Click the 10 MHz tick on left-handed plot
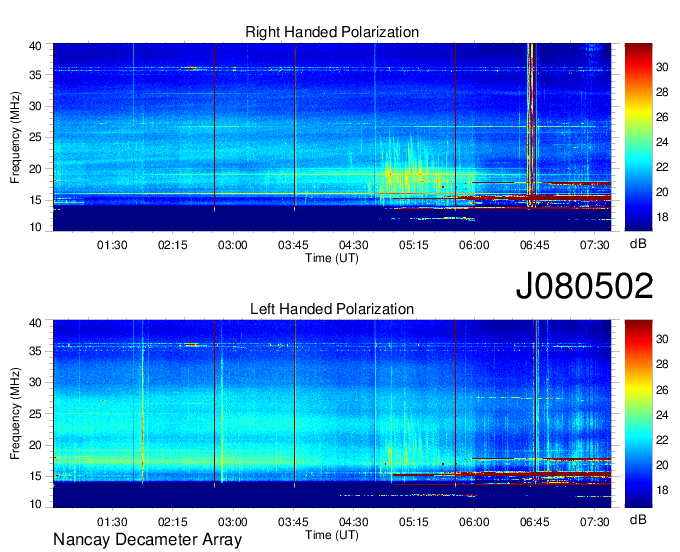The image size is (680, 552). tap(36, 504)
